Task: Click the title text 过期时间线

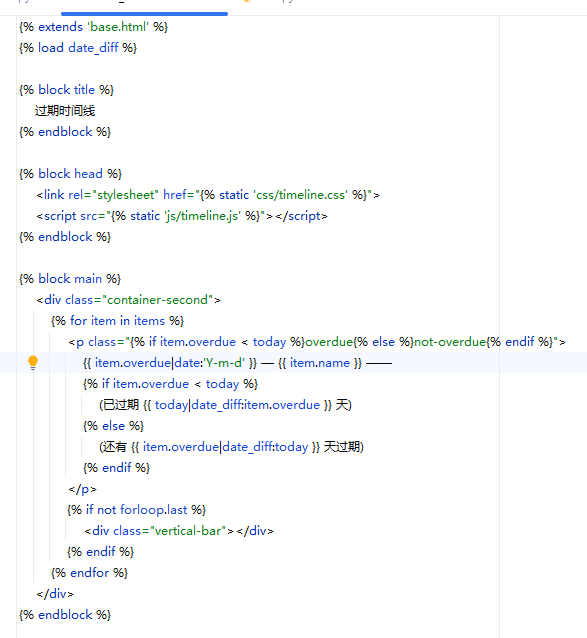Action: (65, 111)
